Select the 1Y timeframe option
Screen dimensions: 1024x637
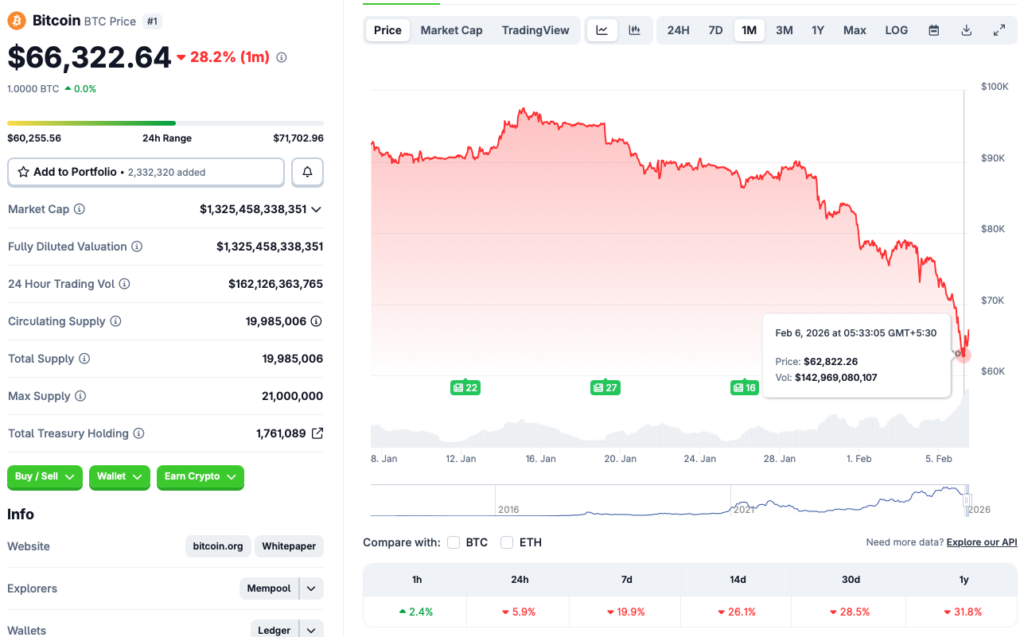click(818, 30)
